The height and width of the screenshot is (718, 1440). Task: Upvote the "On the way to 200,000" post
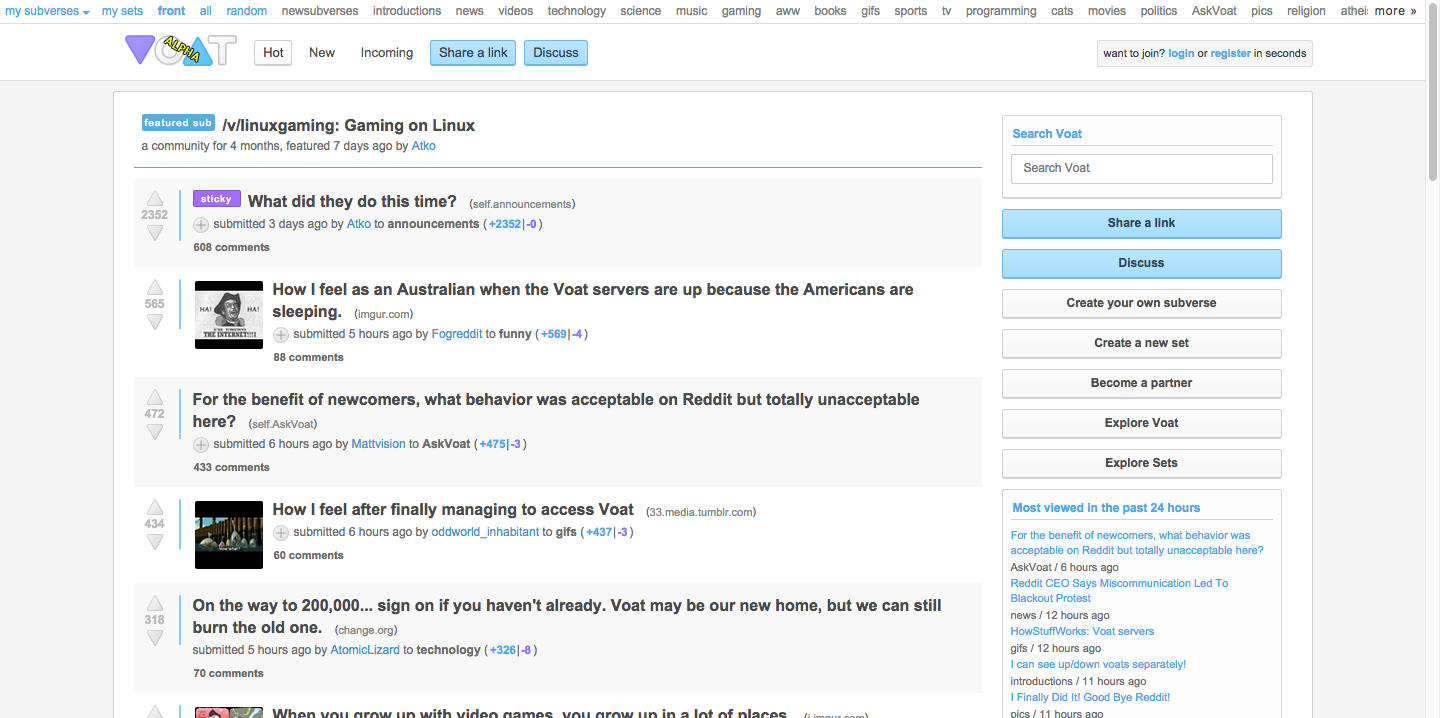[155, 603]
